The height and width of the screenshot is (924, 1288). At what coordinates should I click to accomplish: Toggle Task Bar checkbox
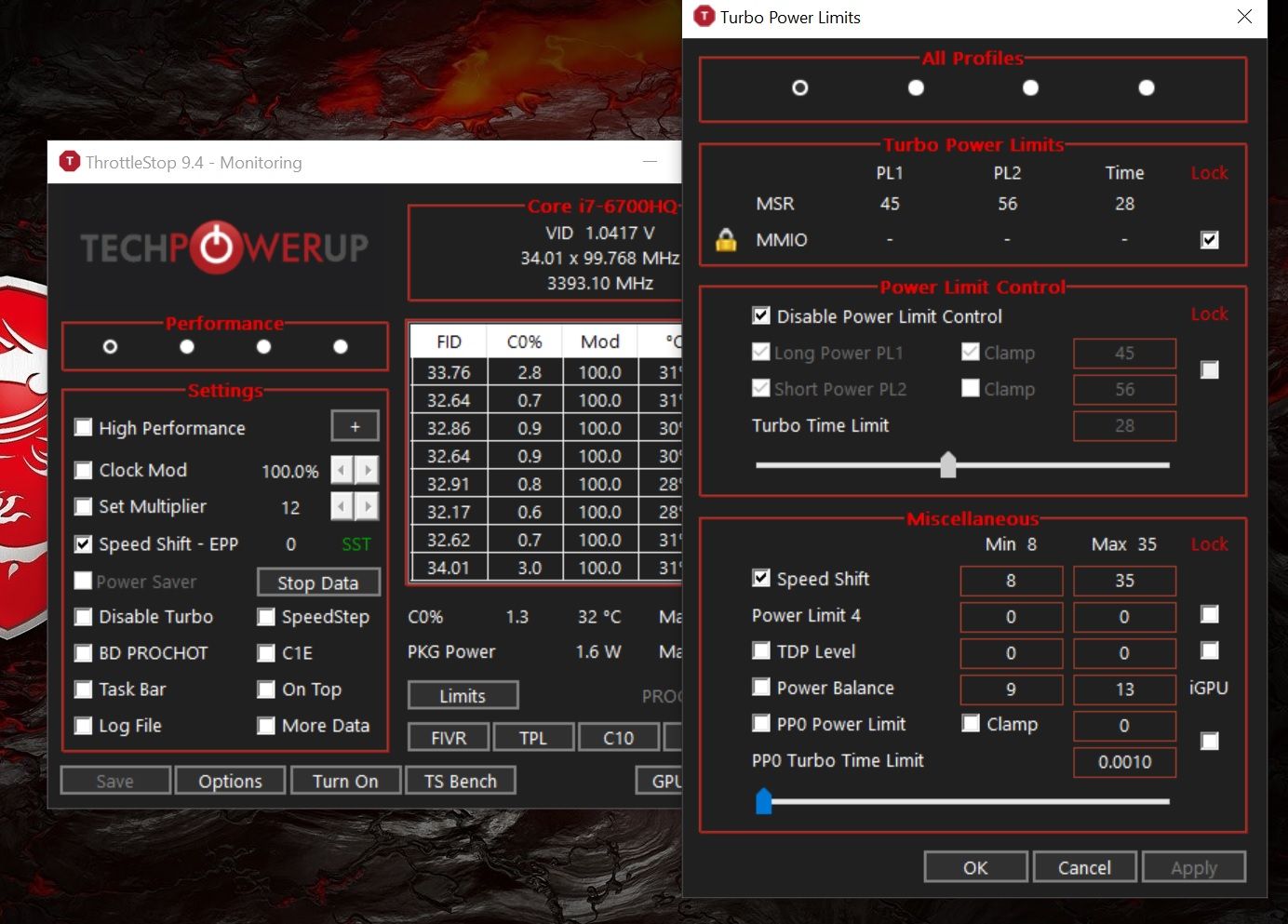(x=84, y=690)
